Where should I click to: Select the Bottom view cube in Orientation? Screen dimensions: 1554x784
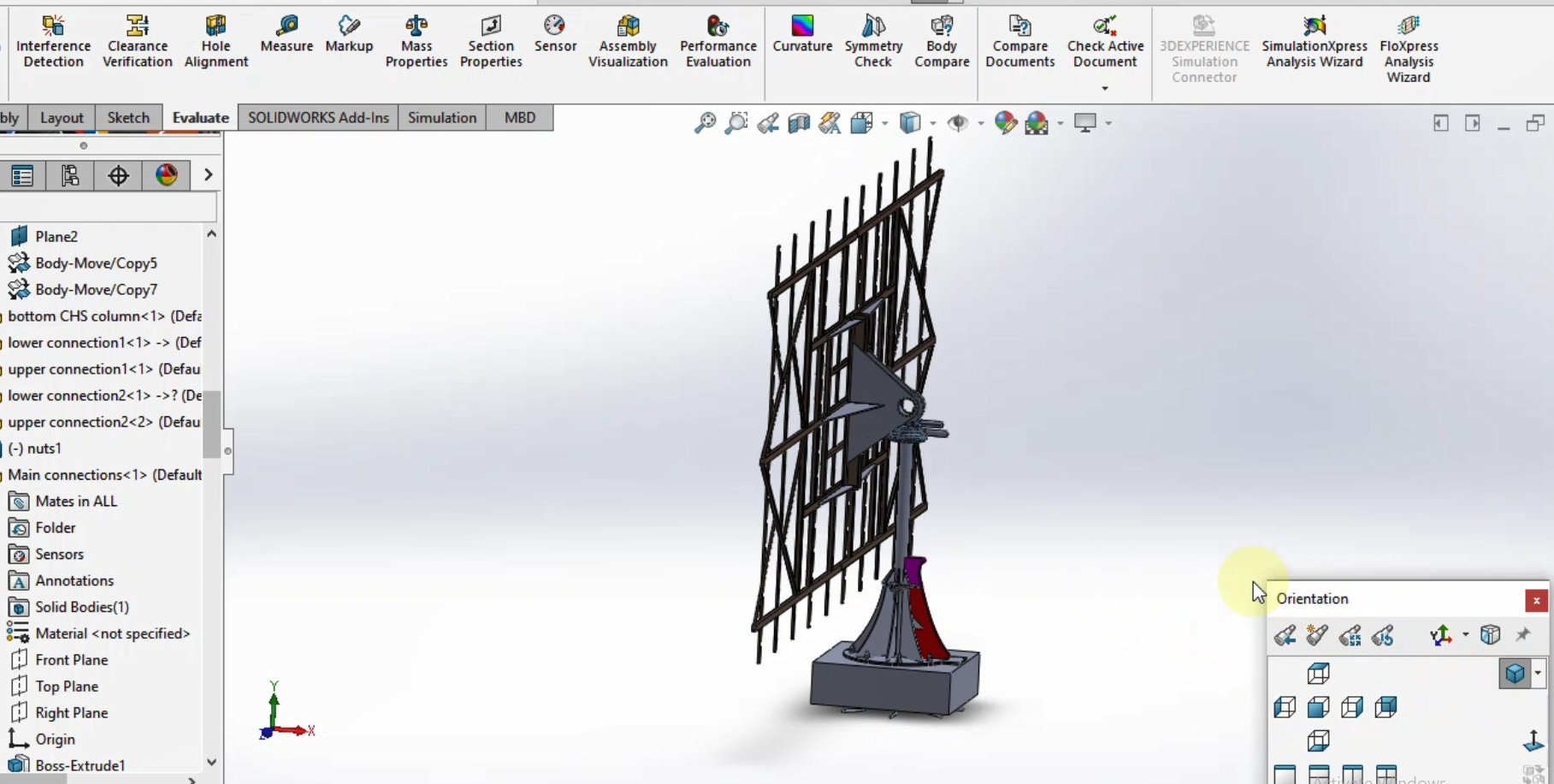coord(1318,740)
